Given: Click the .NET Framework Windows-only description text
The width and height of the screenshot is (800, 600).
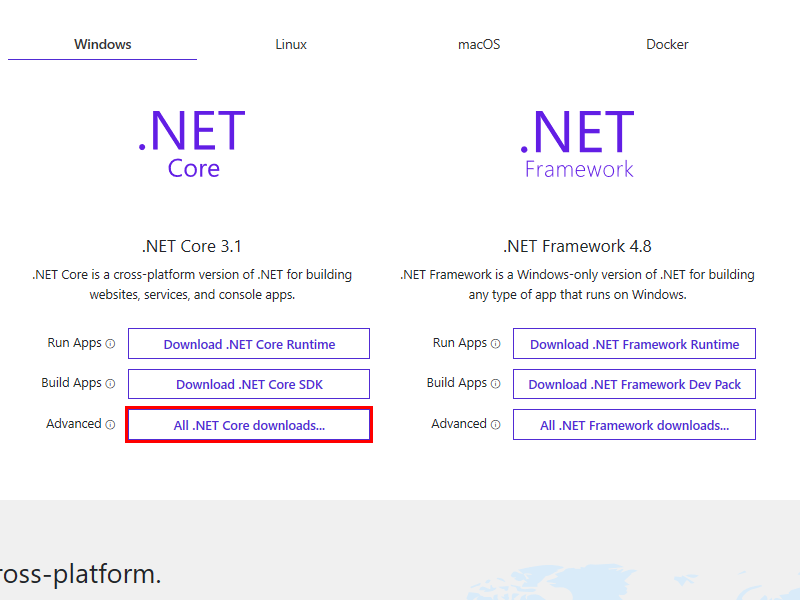Looking at the screenshot, I should click(x=577, y=285).
